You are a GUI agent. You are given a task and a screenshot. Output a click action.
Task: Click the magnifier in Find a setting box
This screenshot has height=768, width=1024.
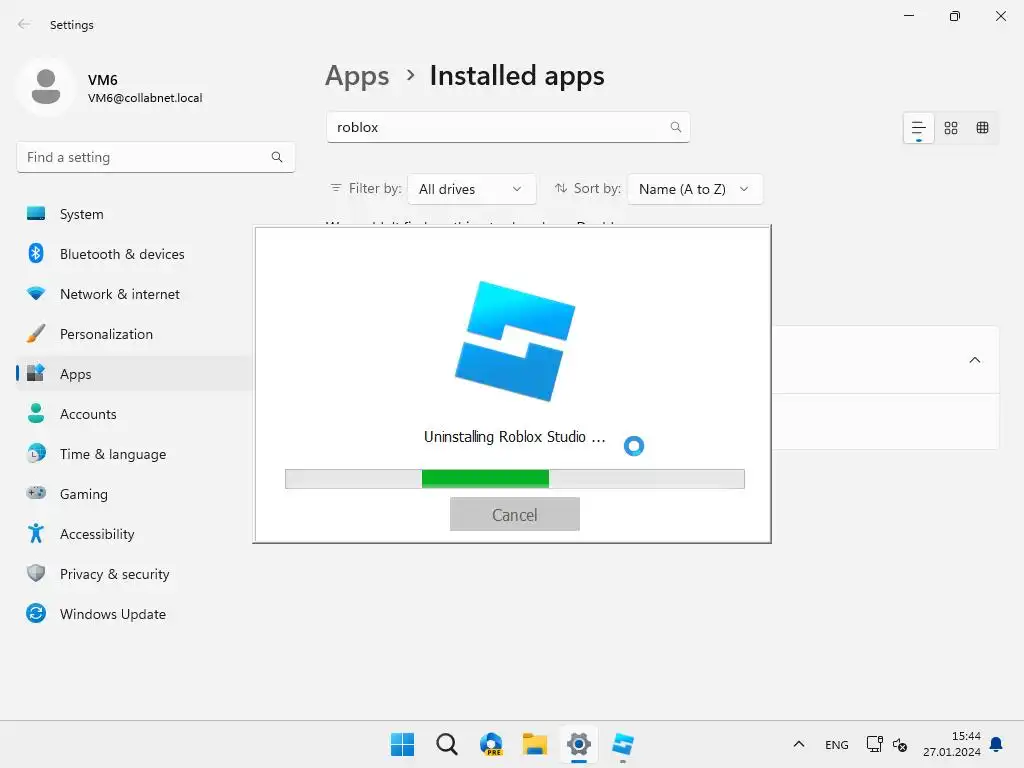[x=277, y=157]
